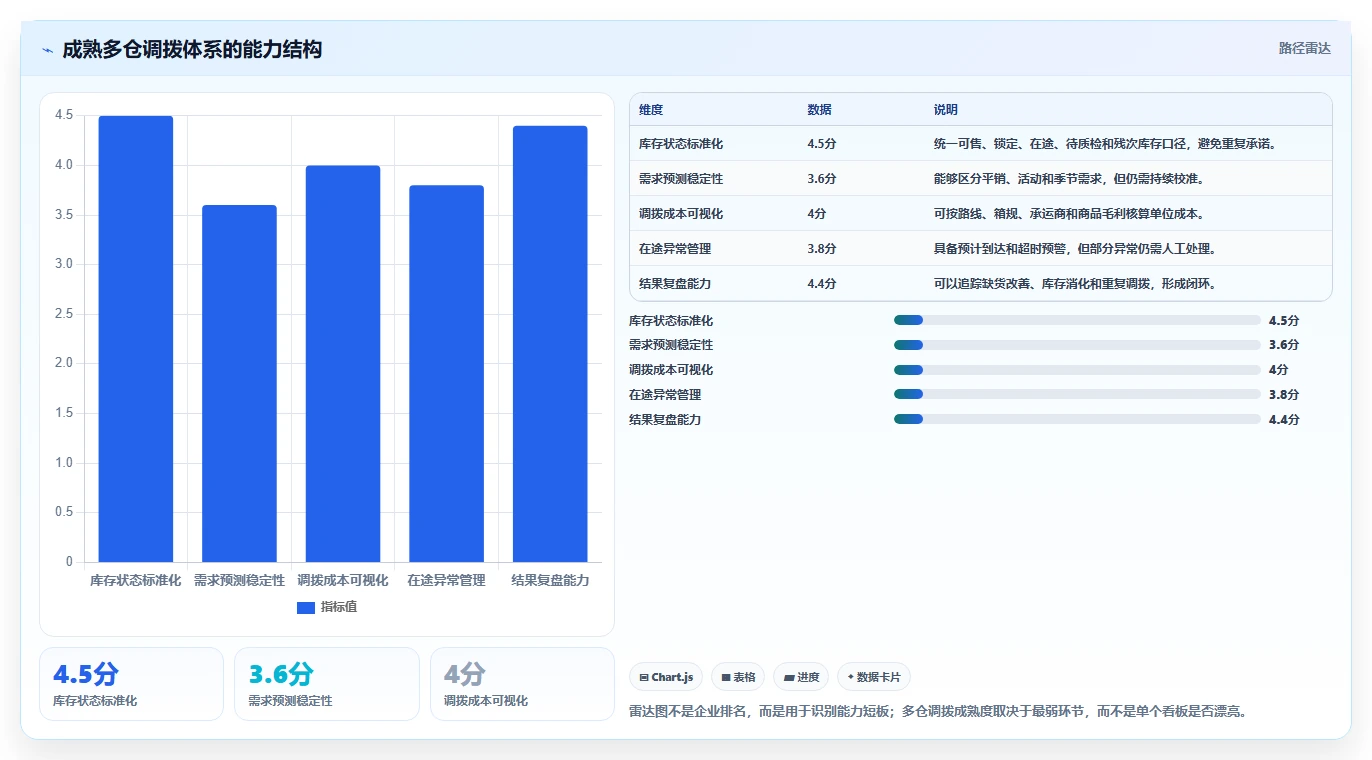Click description starting 统一可售、锁定

point(1105,144)
